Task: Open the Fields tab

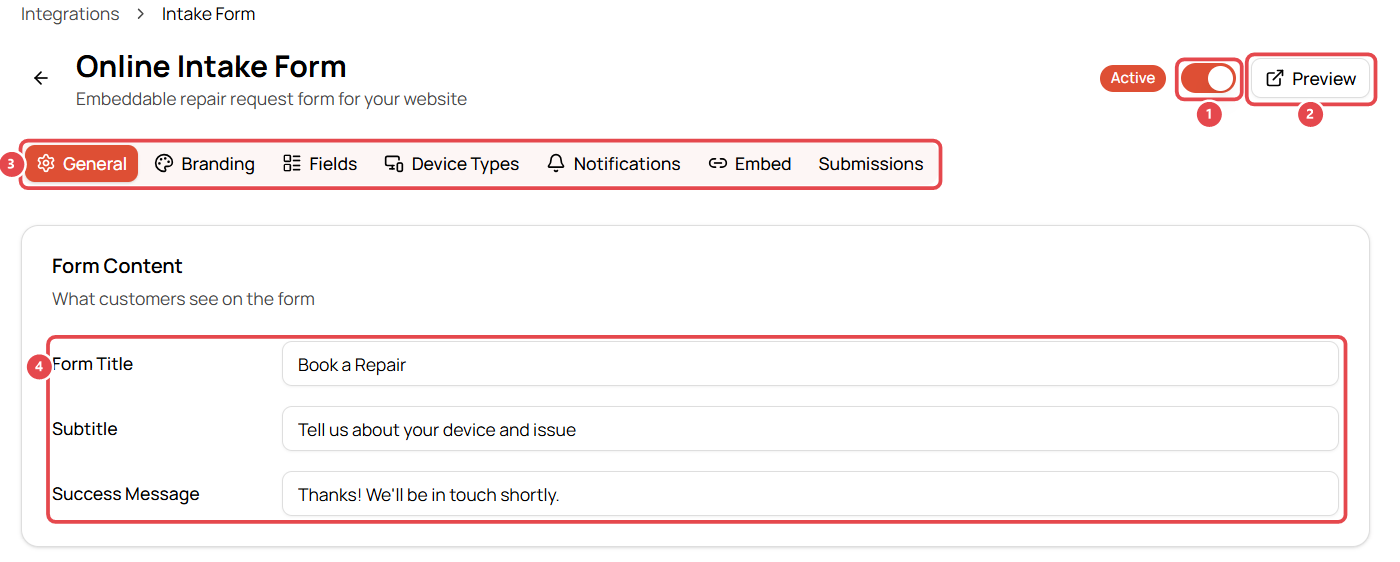Action: pos(320,164)
